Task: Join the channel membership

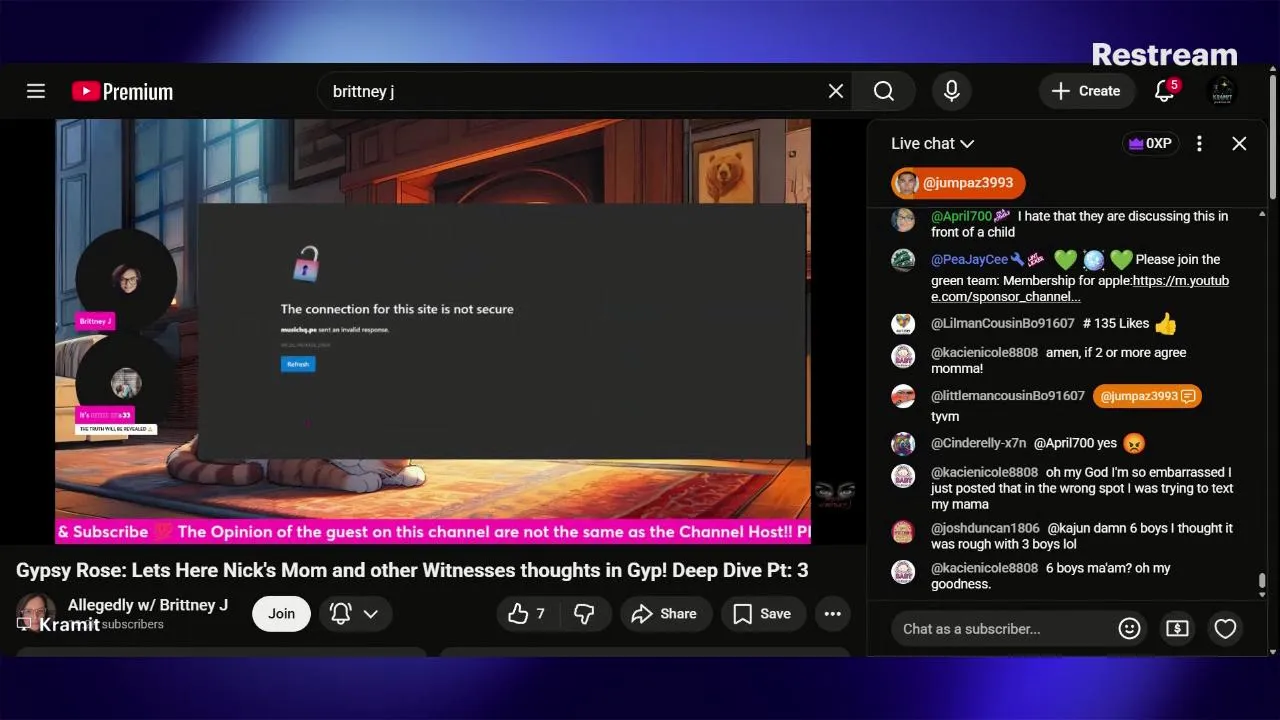Action: click(x=281, y=614)
